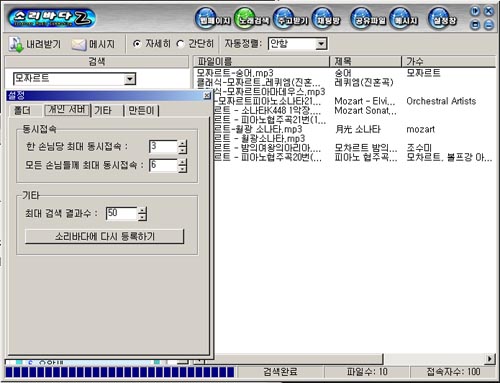This screenshot has width=500, height=383.
Task: Select the file 모짜르트-숭어.mp3
Action: 235,73
